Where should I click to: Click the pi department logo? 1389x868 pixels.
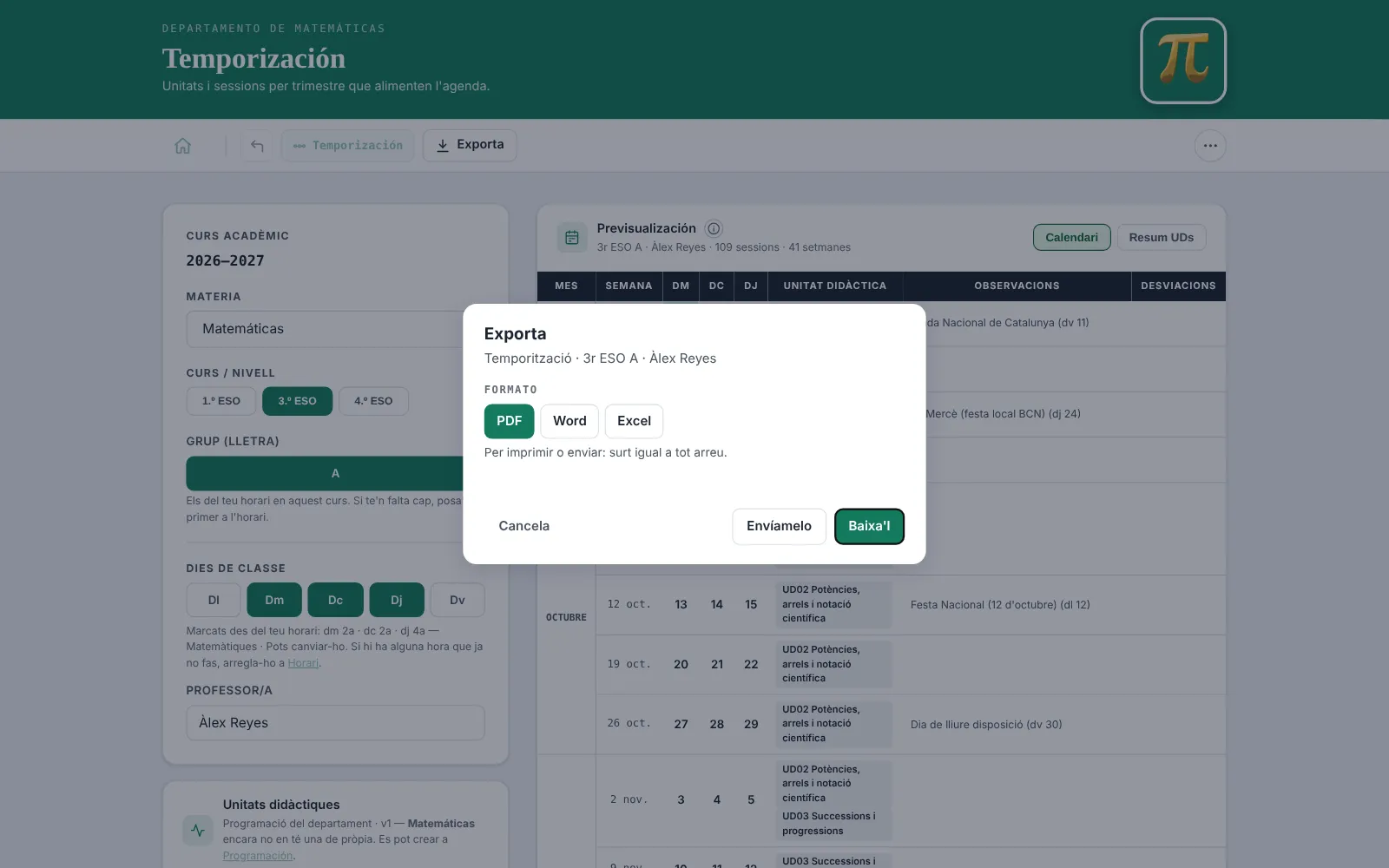(x=1183, y=61)
